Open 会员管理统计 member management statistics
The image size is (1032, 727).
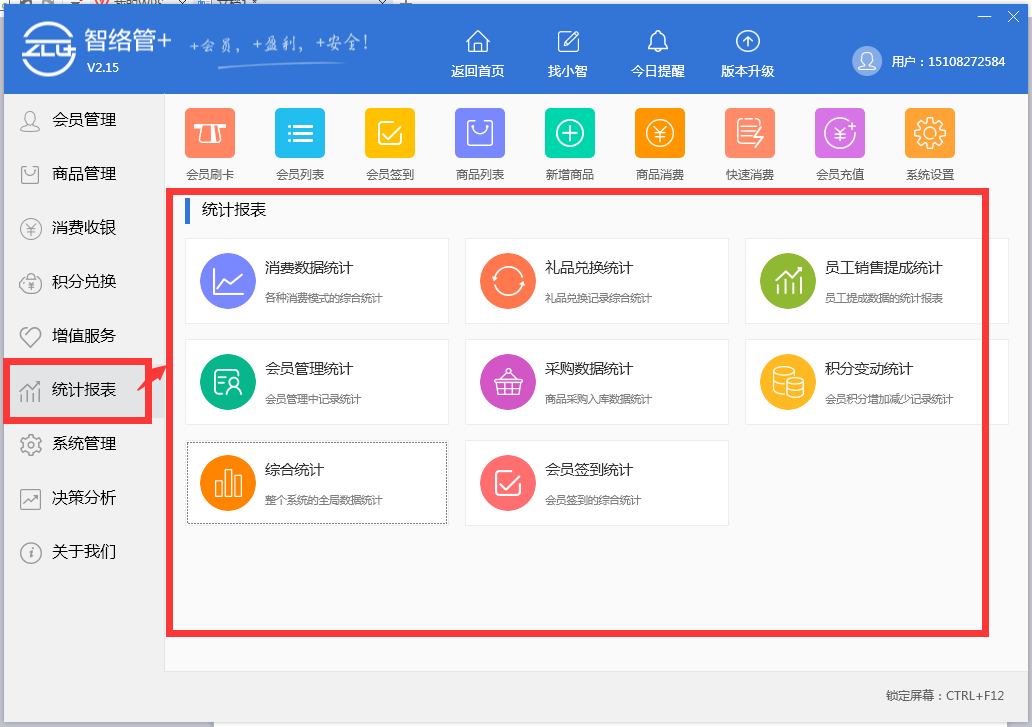coord(316,382)
